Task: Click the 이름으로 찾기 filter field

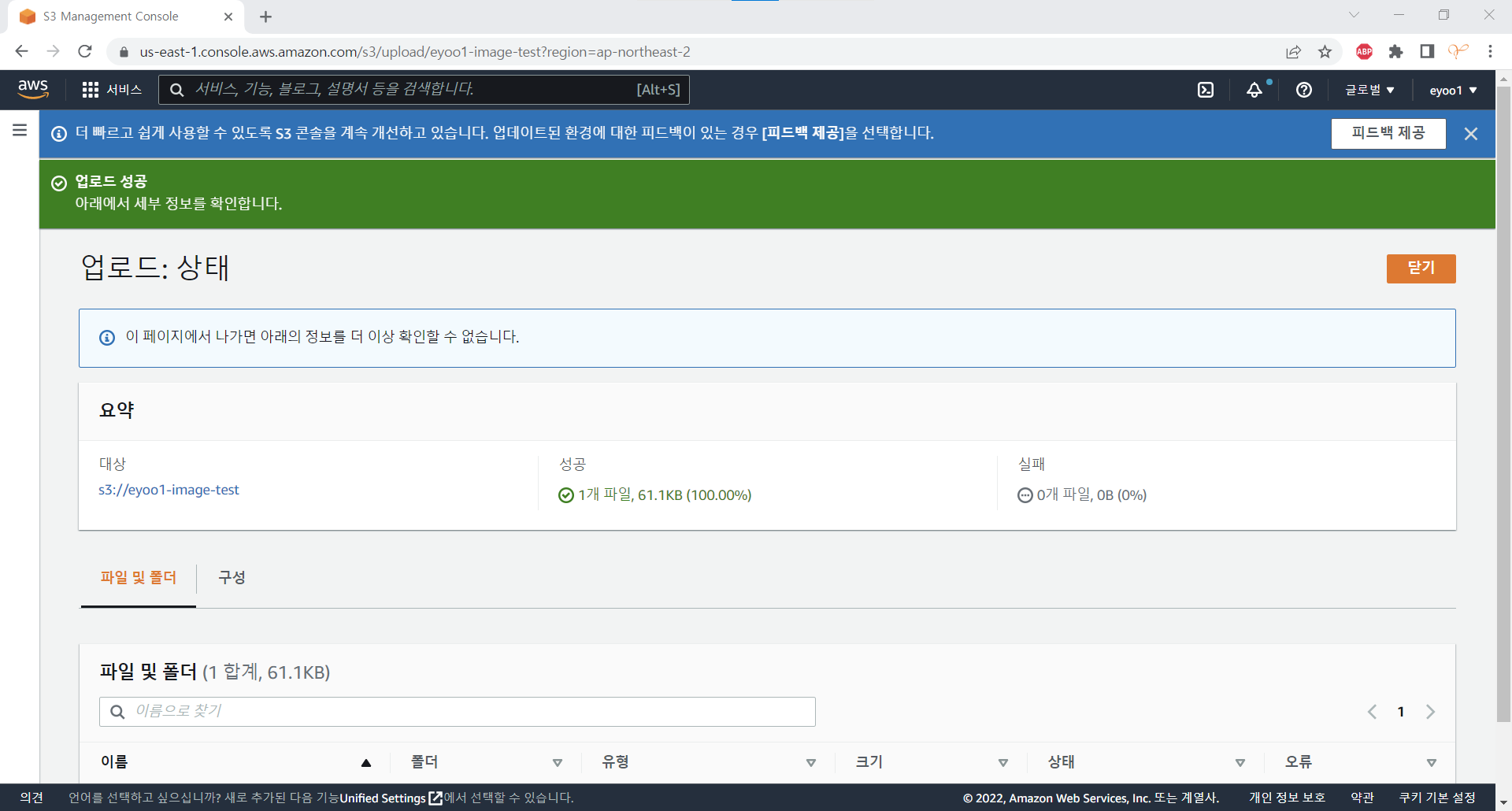Action: tap(457, 712)
